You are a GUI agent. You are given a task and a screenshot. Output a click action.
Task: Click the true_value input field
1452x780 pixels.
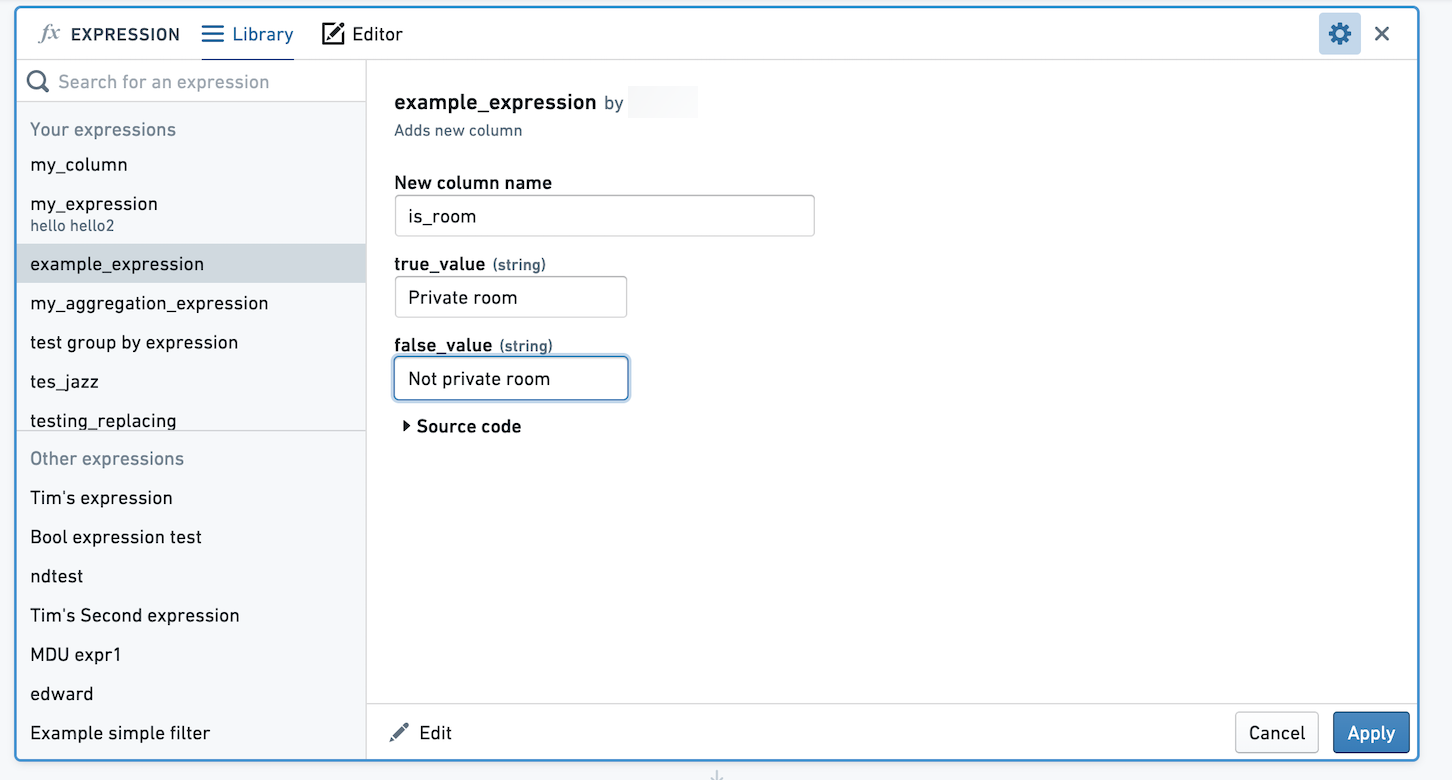coord(511,297)
